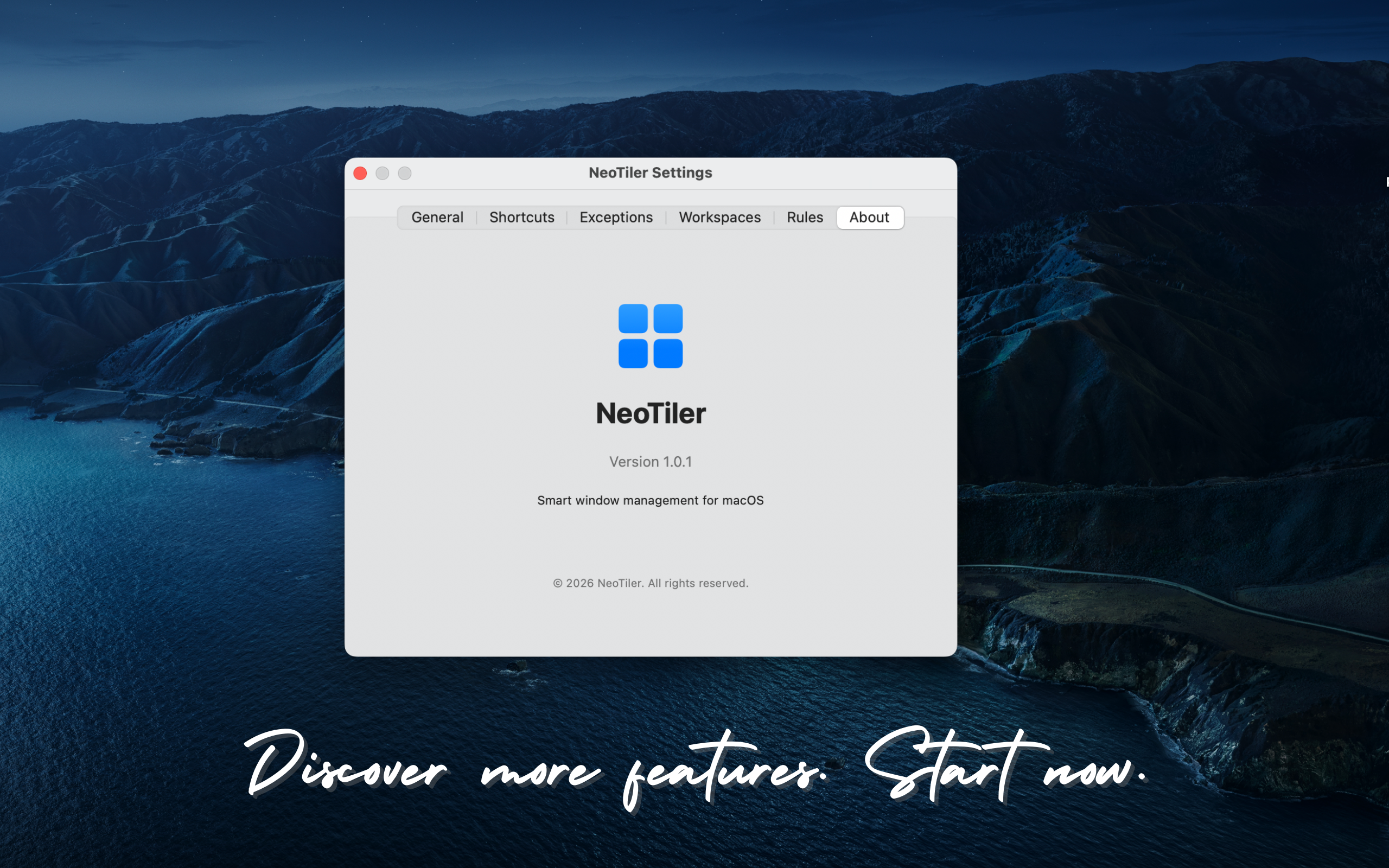Screen dimensions: 1389x868
Task: Click the red close button of the window
Action: [360, 173]
